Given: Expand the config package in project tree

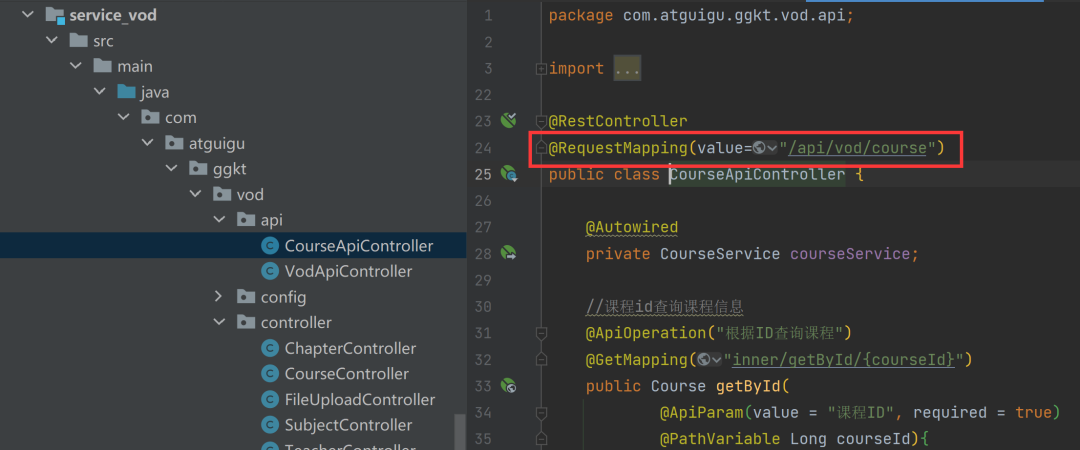Looking at the screenshot, I should 220,297.
